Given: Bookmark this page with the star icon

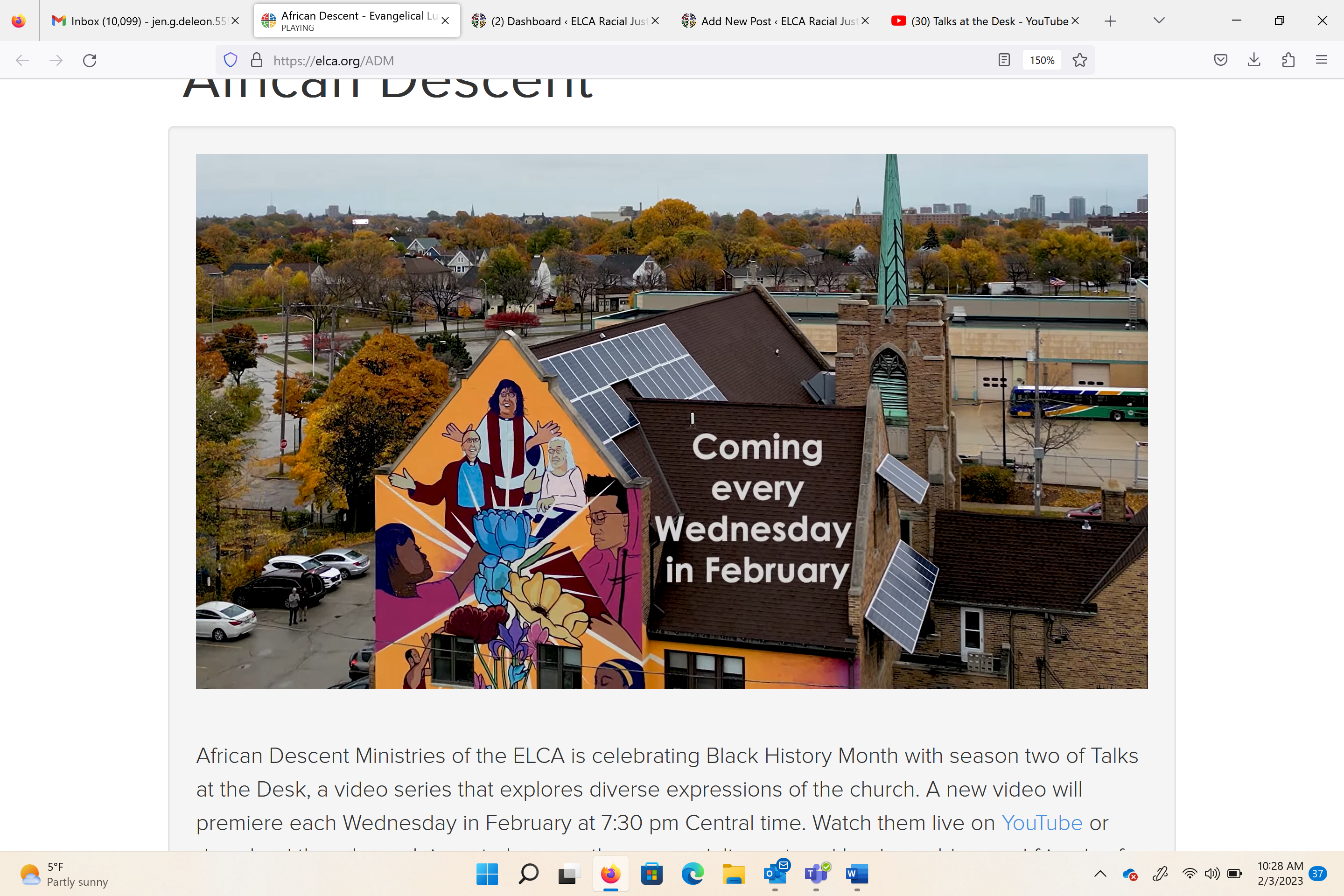Looking at the screenshot, I should pos(1079,60).
